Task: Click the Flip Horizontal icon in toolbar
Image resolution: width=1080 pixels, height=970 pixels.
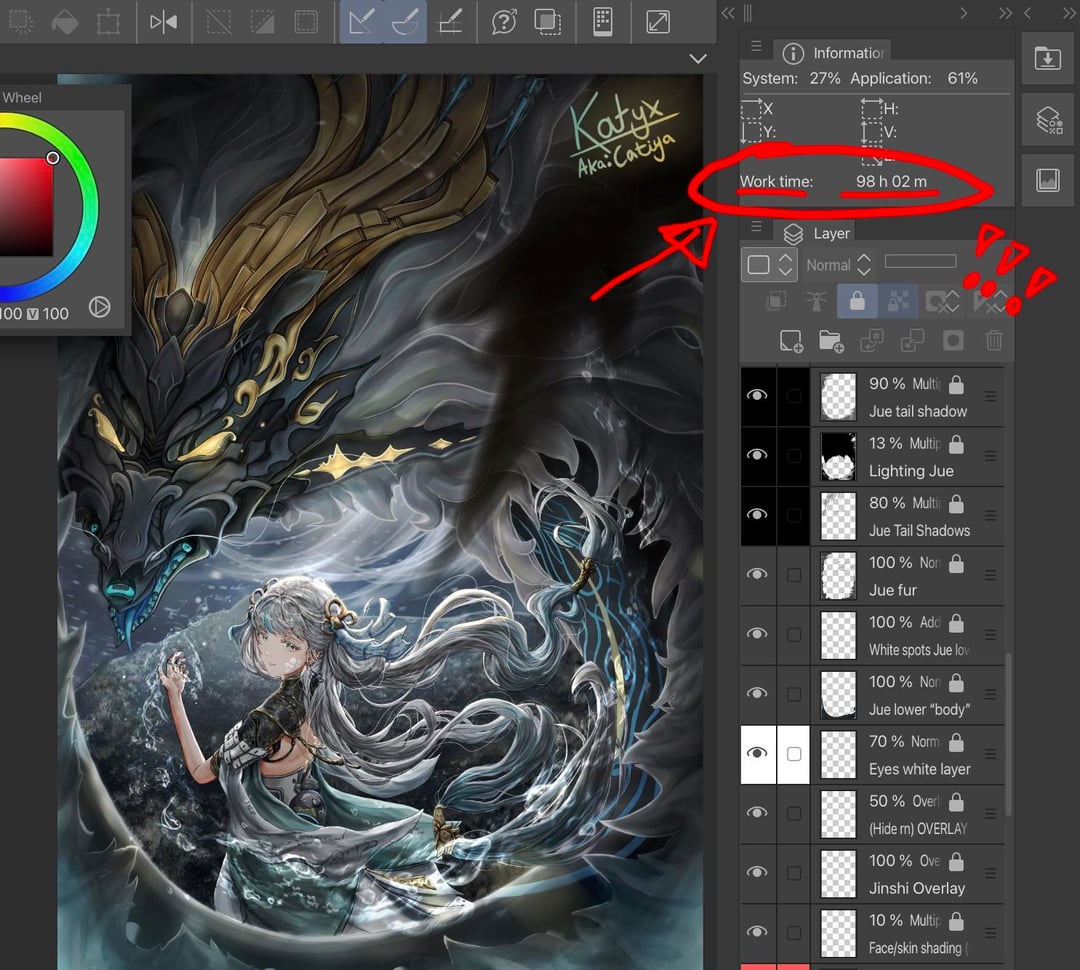Action: (163, 22)
